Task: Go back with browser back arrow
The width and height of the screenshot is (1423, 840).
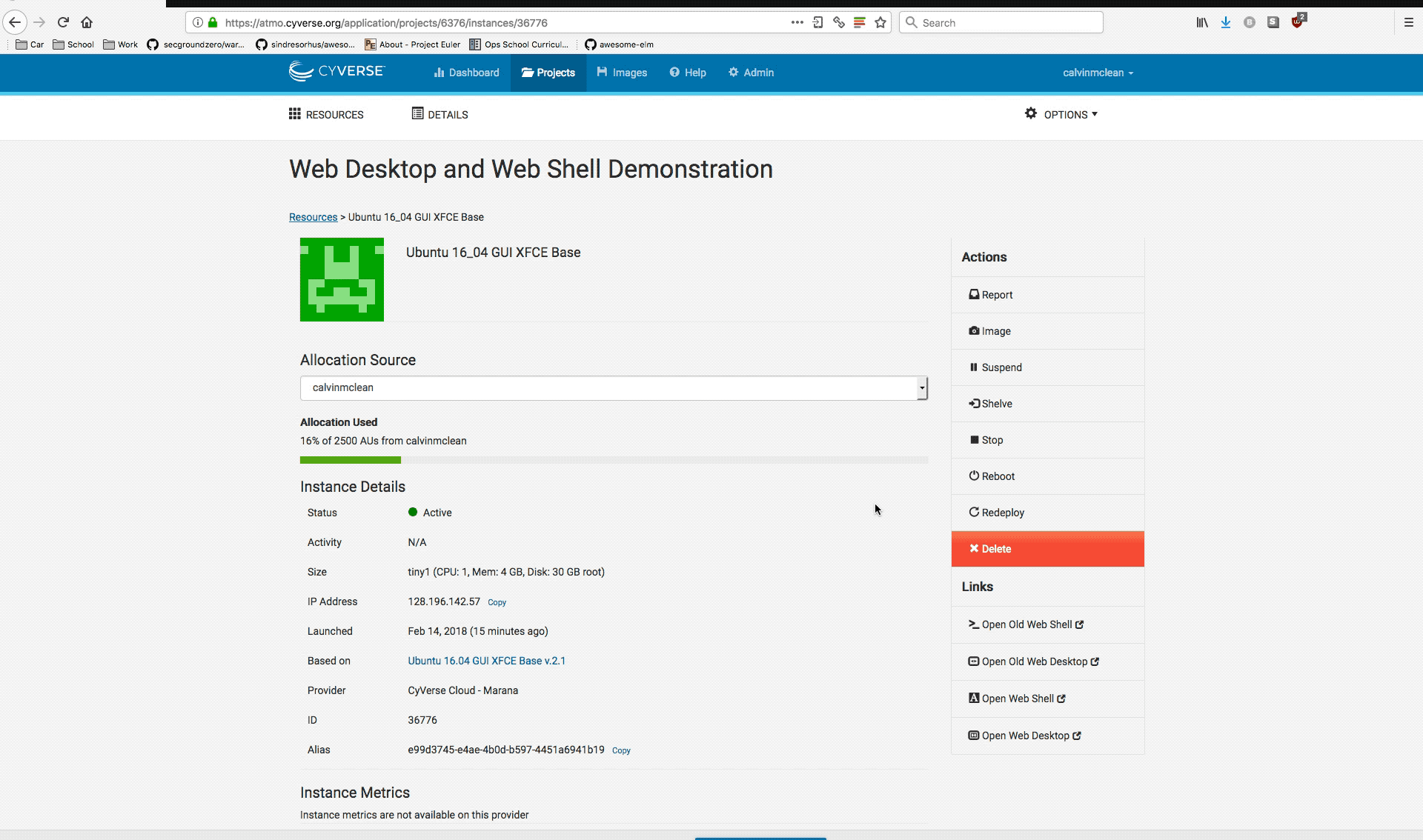Action: 15,22
